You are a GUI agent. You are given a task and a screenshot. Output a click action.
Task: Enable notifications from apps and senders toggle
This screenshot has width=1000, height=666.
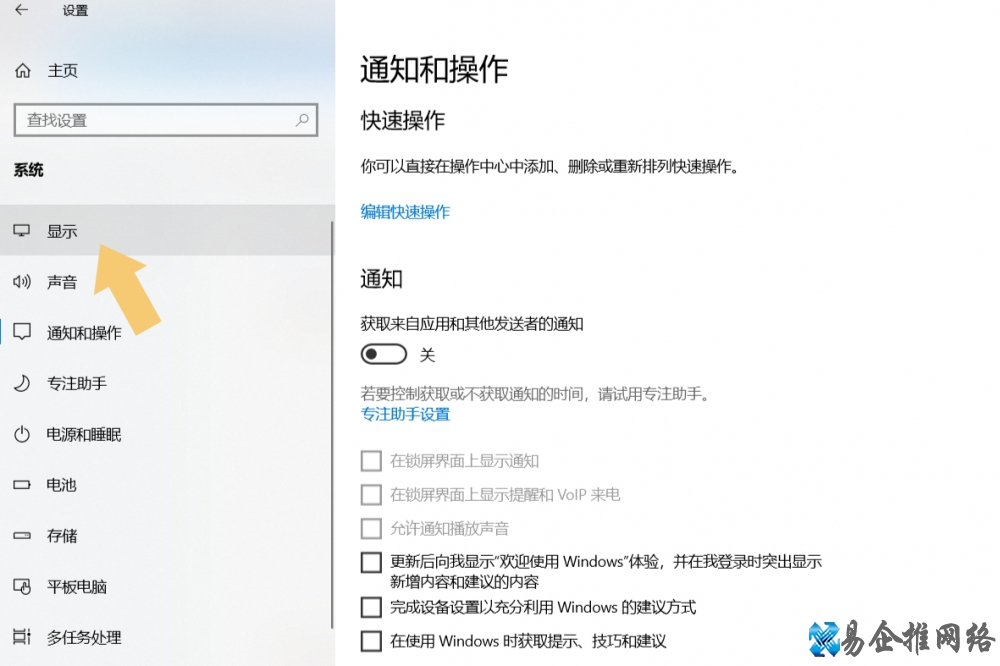click(x=383, y=354)
